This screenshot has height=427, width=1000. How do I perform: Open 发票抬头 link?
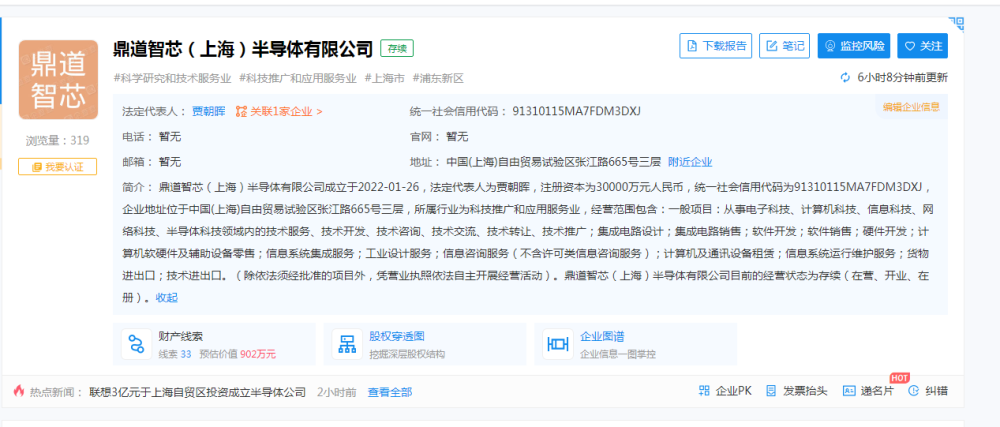tap(805, 391)
